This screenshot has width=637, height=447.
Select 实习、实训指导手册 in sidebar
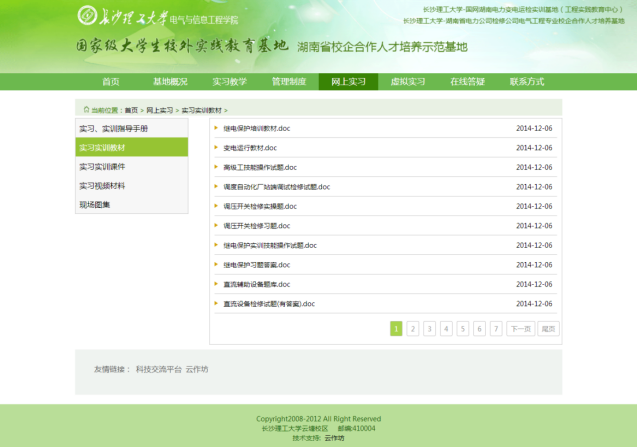113,129
